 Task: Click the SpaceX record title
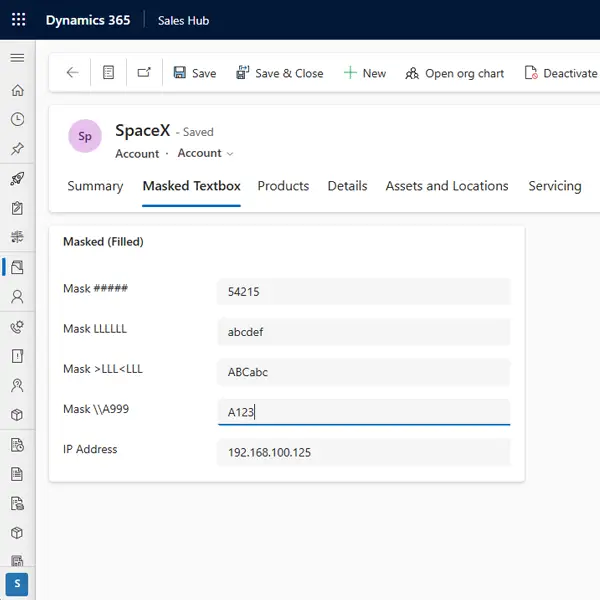[x=143, y=130]
